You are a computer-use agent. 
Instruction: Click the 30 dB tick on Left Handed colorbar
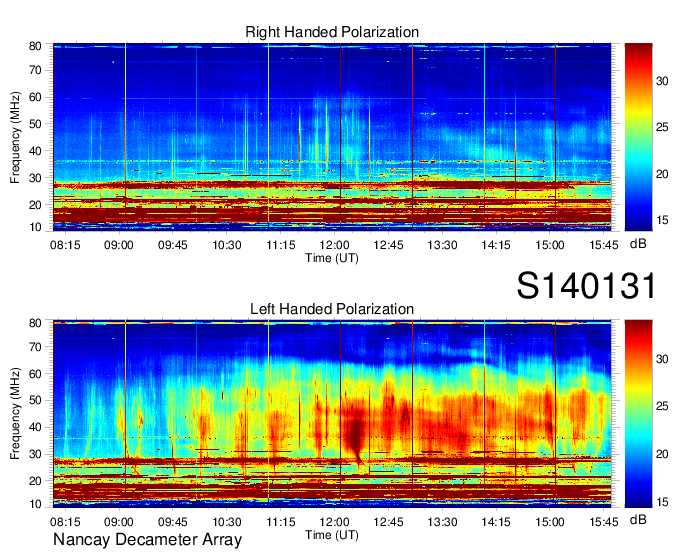click(662, 359)
